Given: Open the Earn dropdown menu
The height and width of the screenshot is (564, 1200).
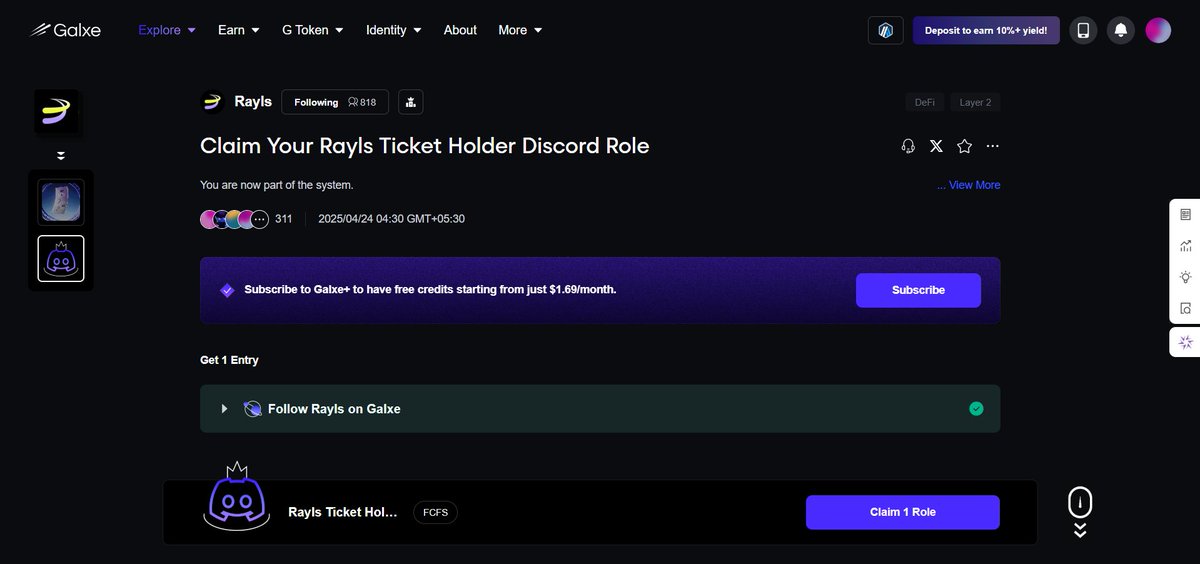Looking at the screenshot, I should tap(239, 30).
